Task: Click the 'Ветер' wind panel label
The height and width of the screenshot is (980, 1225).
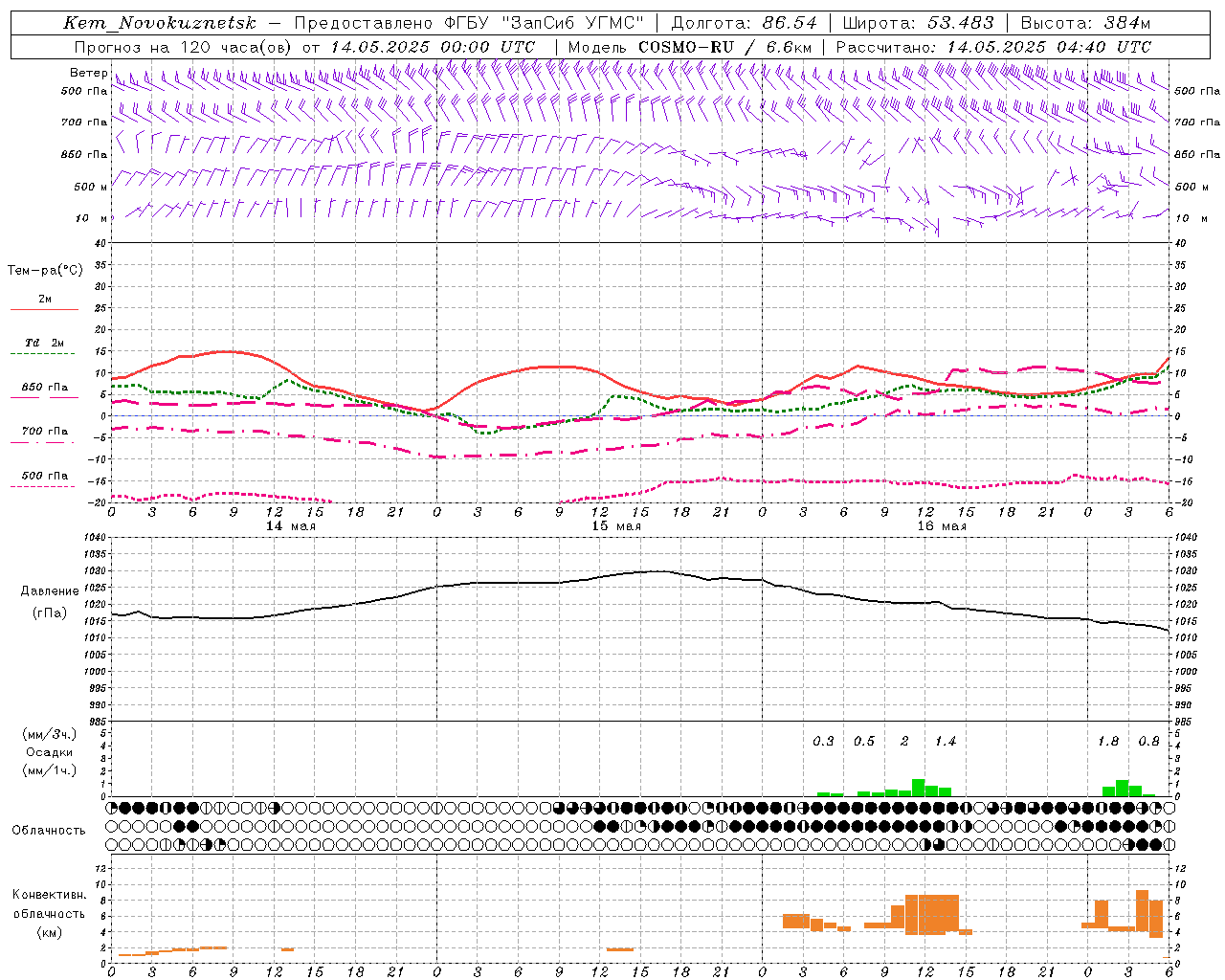Action: (x=88, y=73)
